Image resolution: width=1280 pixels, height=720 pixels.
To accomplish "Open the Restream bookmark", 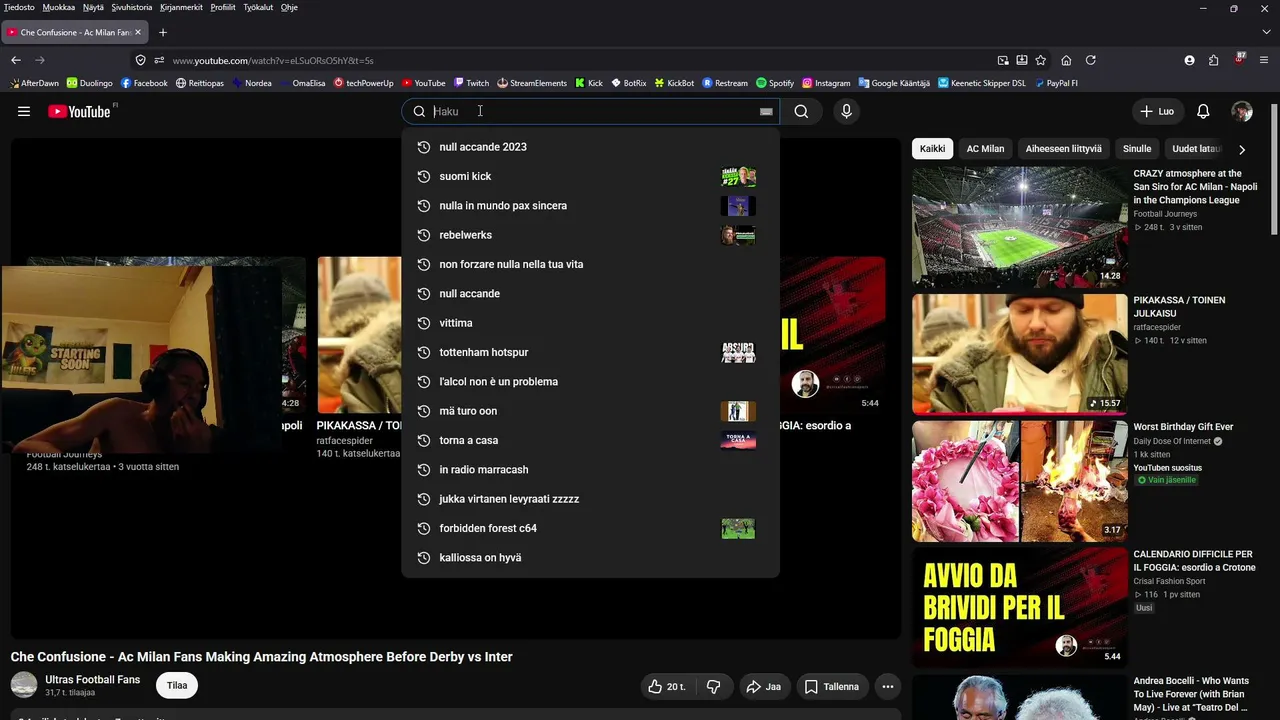I will (x=725, y=83).
